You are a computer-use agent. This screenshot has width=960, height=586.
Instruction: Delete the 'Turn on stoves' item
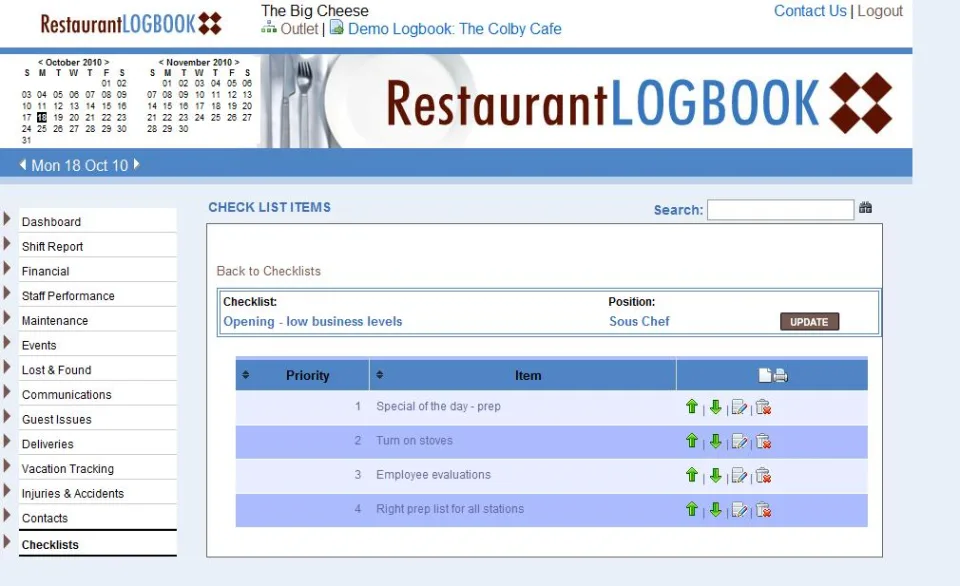[763, 441]
